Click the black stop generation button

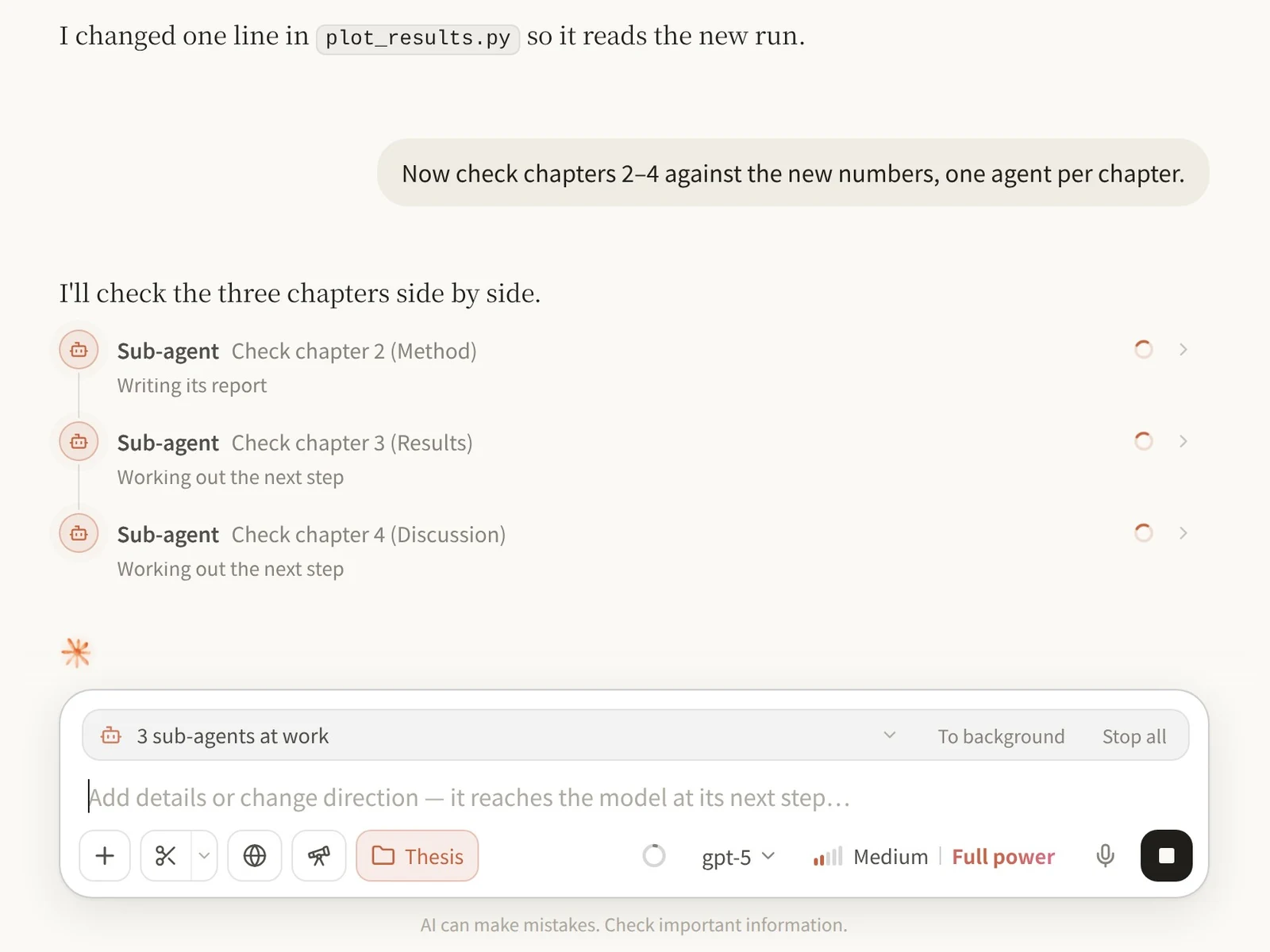pos(1166,856)
